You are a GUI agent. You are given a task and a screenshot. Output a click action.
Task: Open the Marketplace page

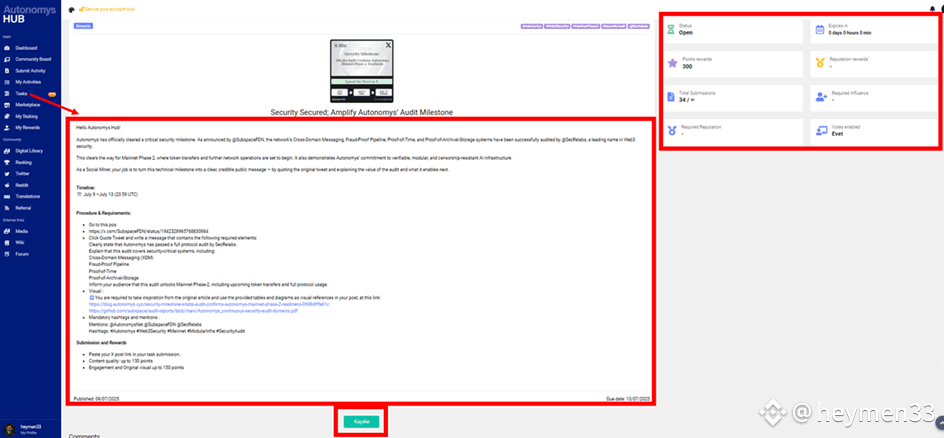(30, 105)
